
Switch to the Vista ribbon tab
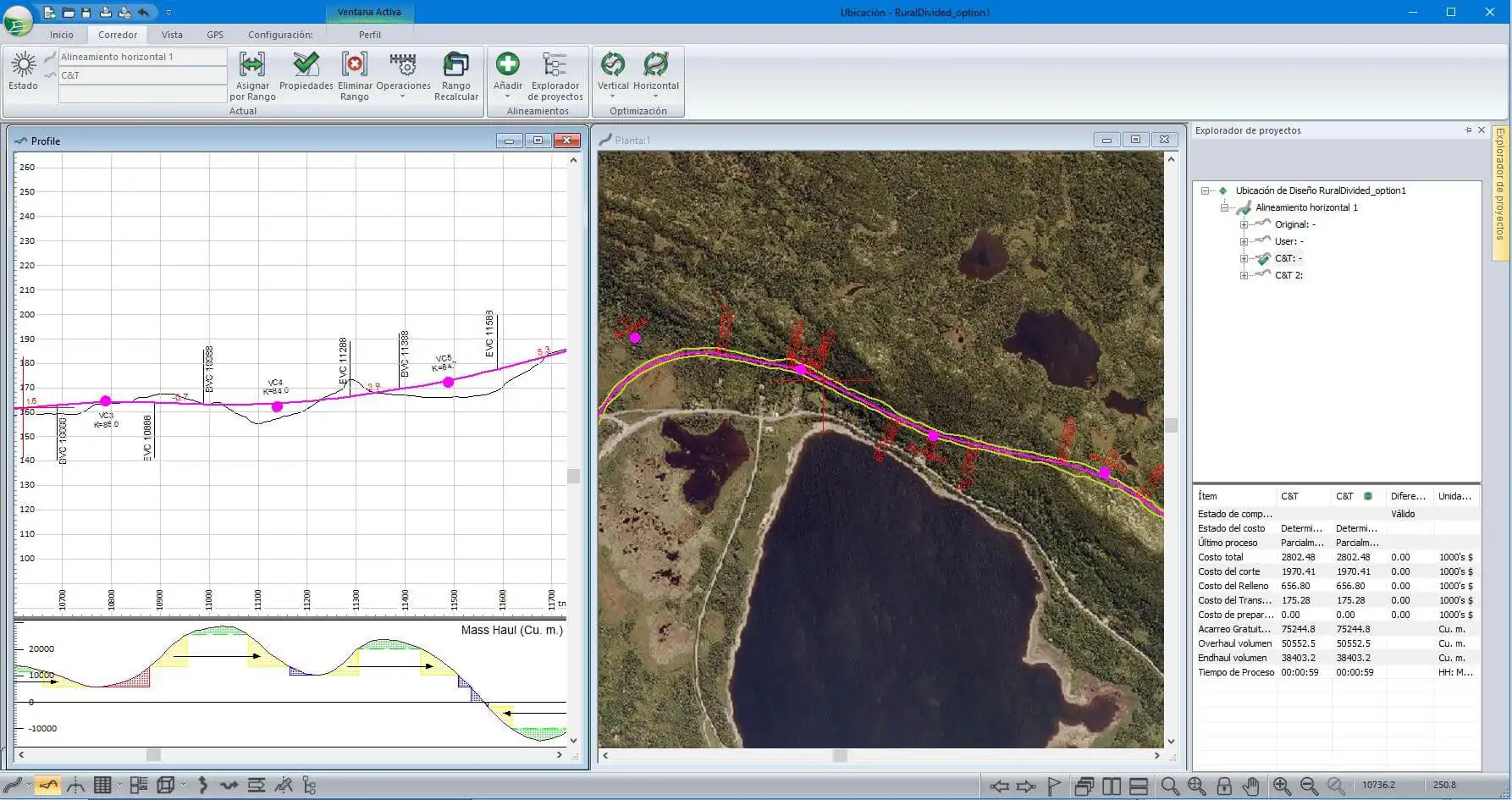tap(172, 35)
